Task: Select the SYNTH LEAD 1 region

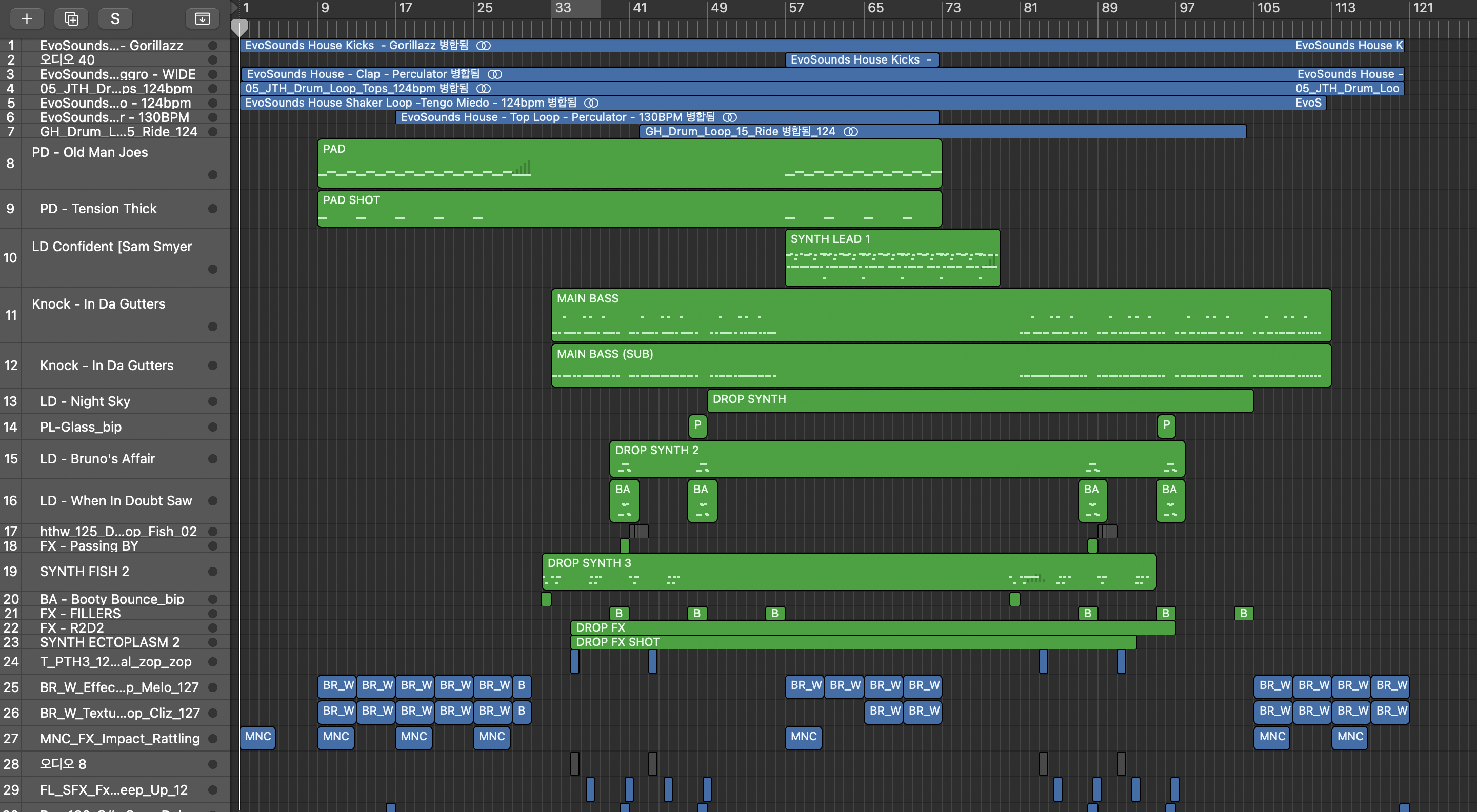Action: (893, 258)
